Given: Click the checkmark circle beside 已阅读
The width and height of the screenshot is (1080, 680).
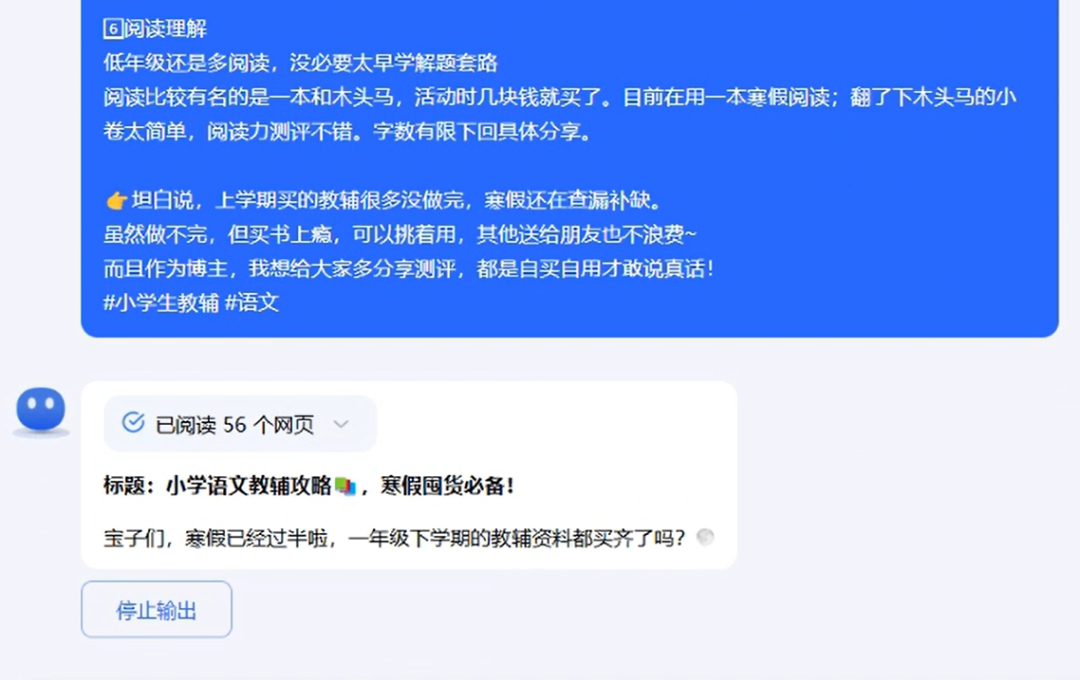Looking at the screenshot, I should [x=133, y=423].
